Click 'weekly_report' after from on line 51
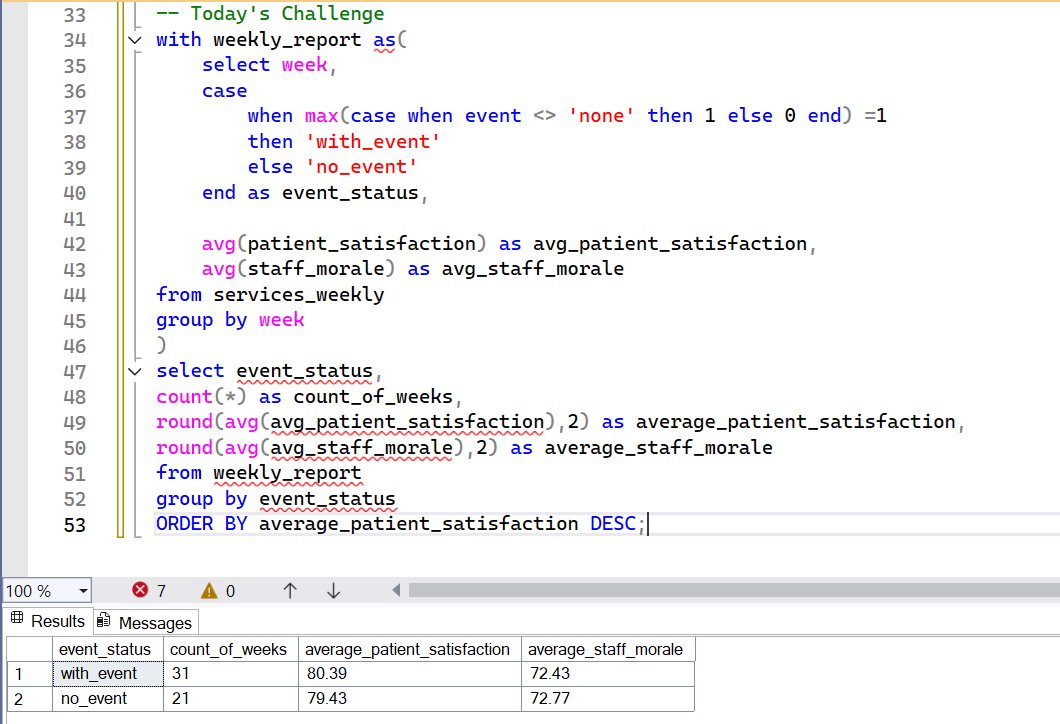The image size is (1060, 724). coord(287,473)
